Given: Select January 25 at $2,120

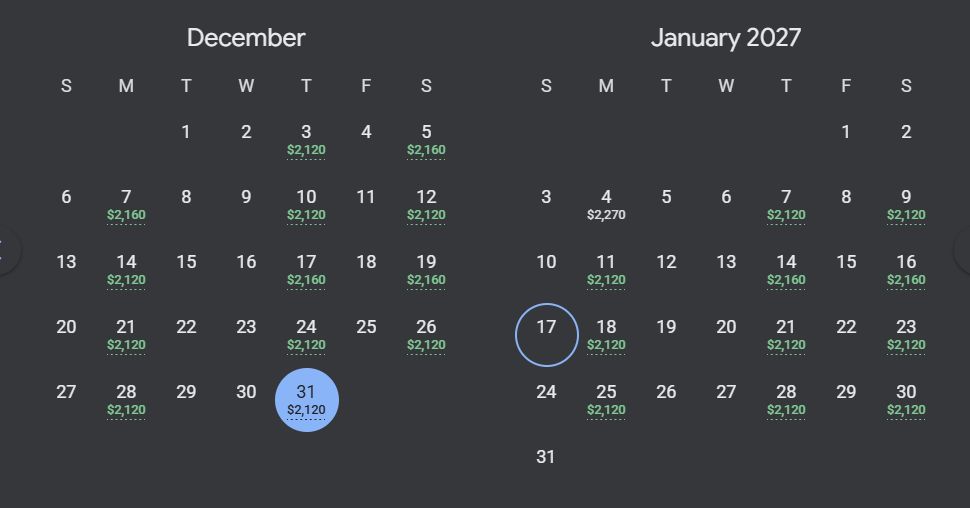Looking at the screenshot, I should coord(606,400).
